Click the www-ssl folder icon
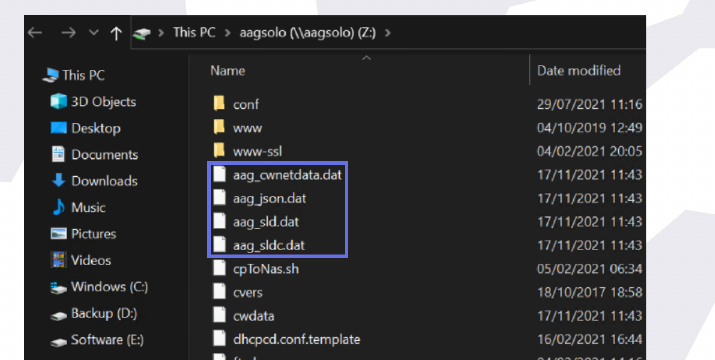 [x=219, y=150]
